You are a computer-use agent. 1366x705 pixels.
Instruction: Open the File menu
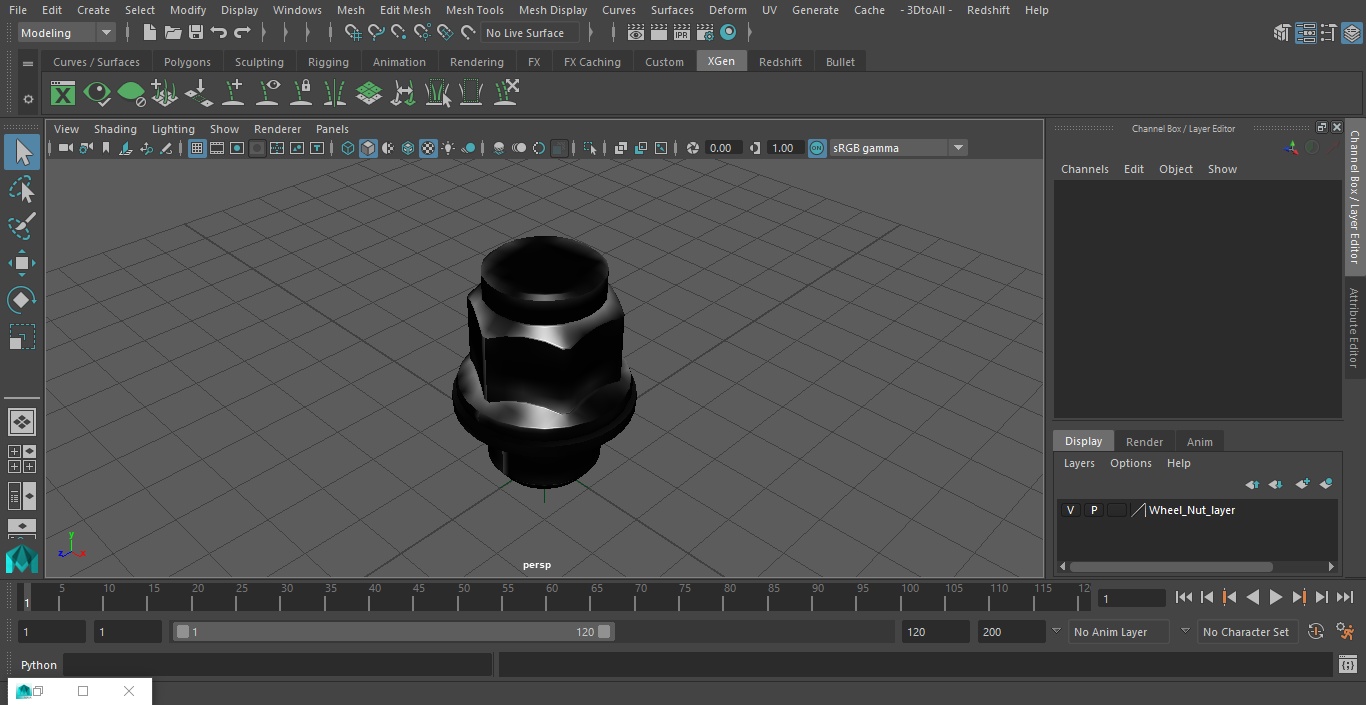pos(18,10)
